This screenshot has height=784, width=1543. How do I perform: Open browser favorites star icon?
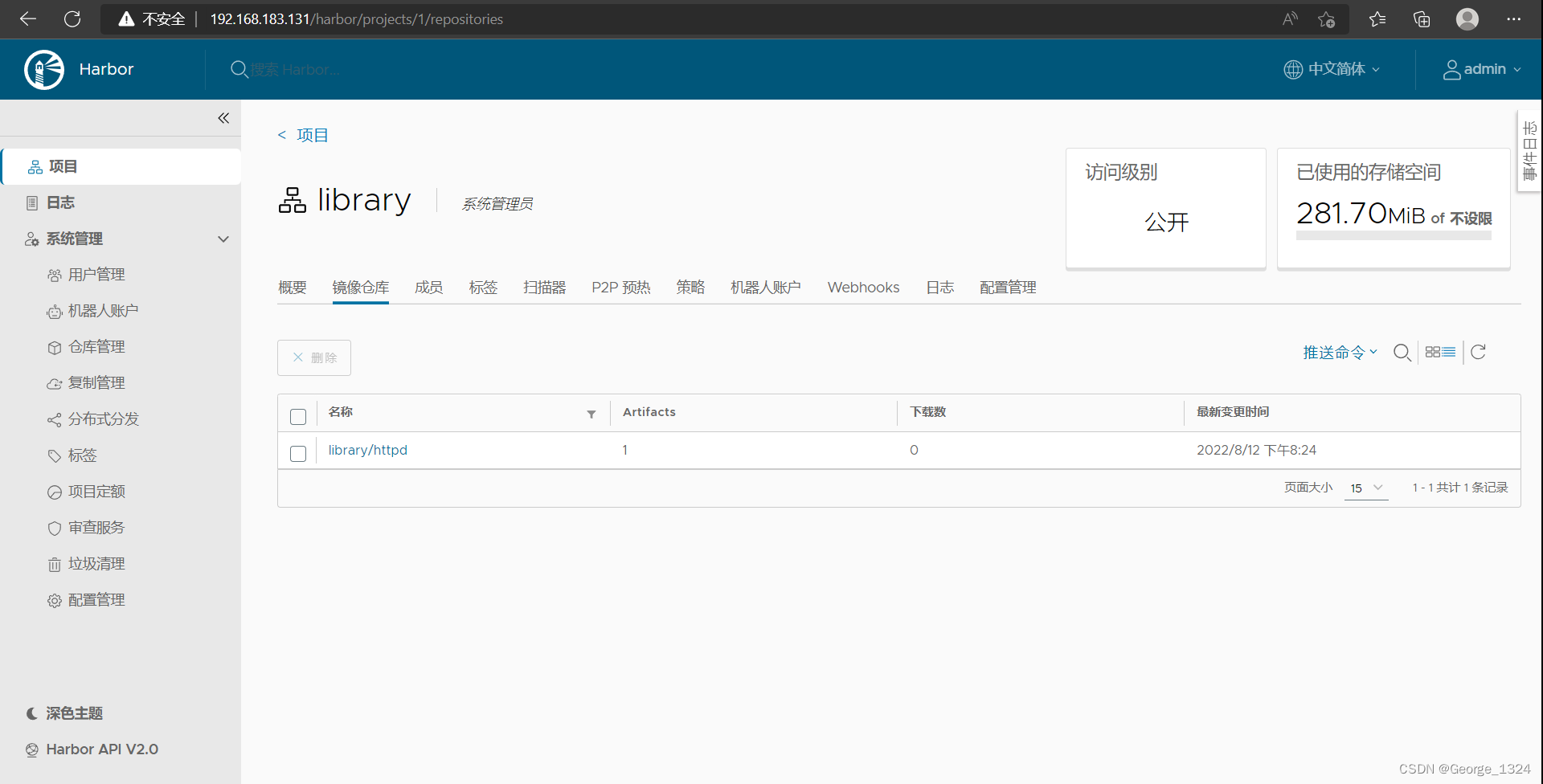point(1377,19)
